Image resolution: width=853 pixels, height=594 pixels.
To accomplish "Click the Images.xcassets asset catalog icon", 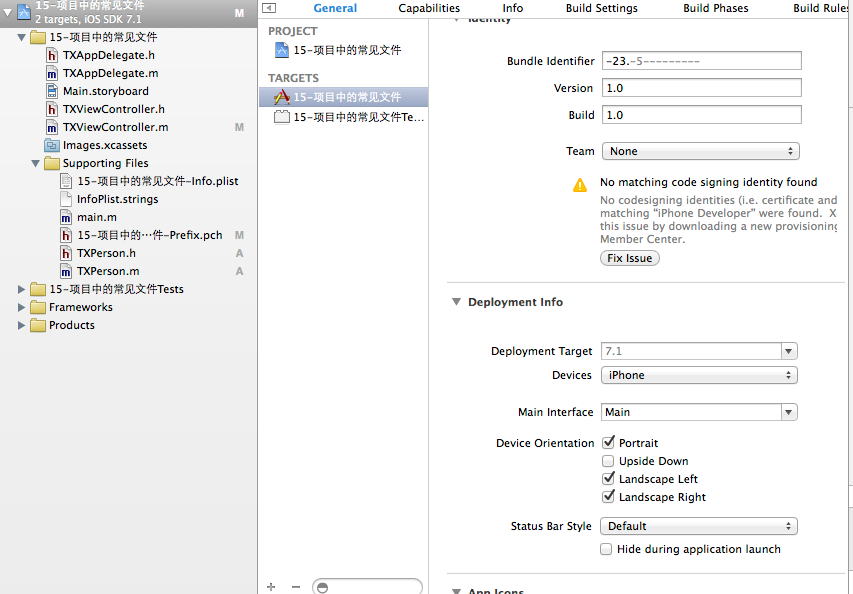I will (x=52, y=145).
